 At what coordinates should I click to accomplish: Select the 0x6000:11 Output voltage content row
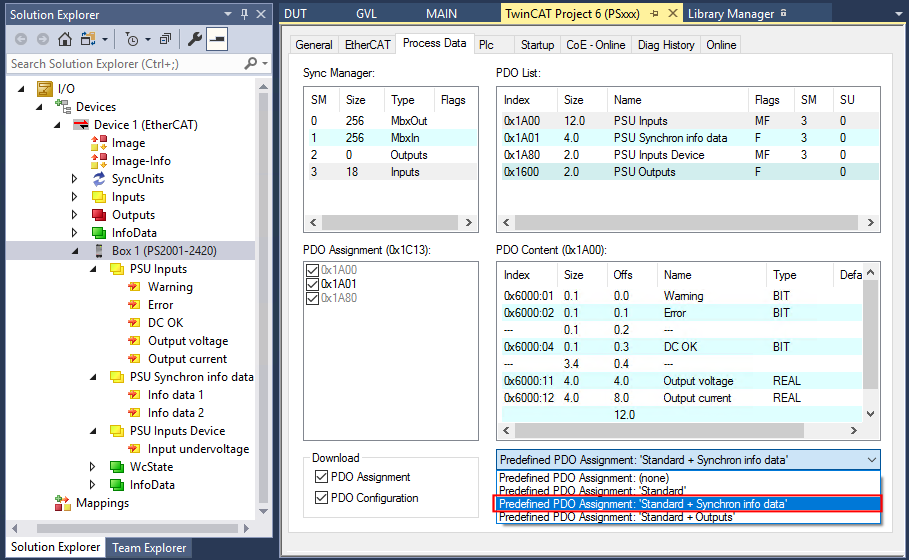[682, 381]
